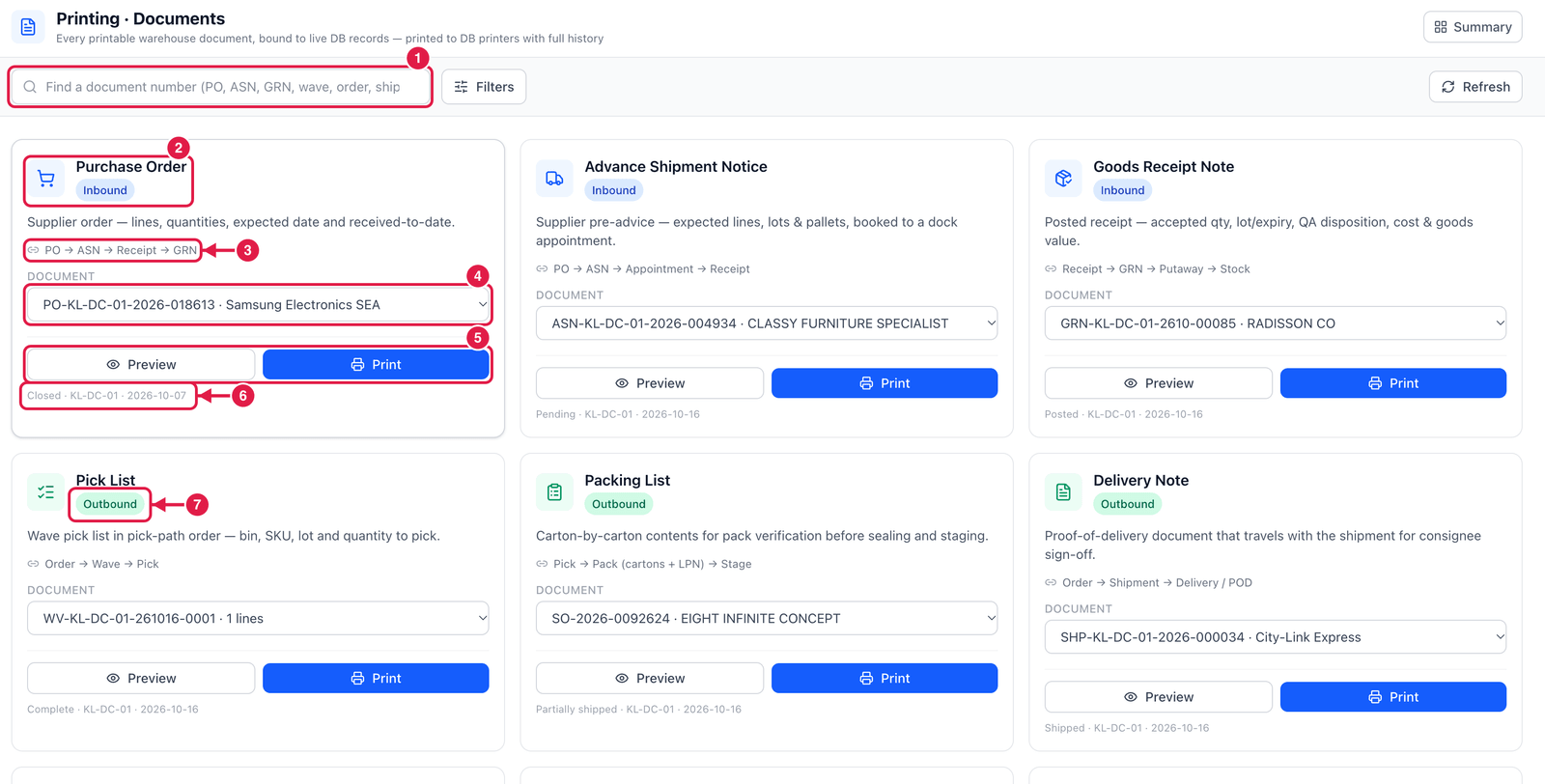
Task: Refresh the documents list
Action: (x=1475, y=87)
